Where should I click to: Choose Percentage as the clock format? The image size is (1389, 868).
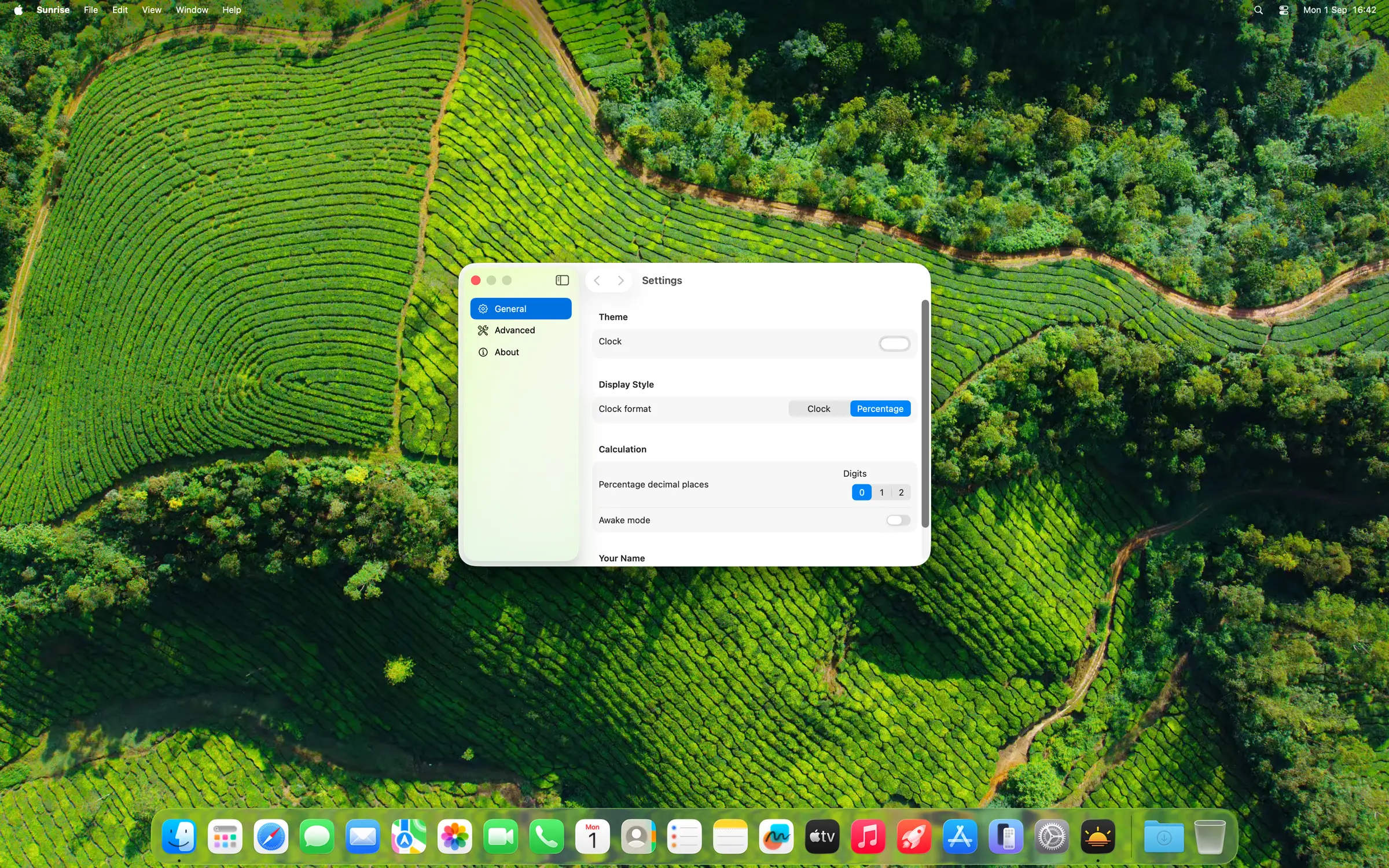[x=880, y=409]
